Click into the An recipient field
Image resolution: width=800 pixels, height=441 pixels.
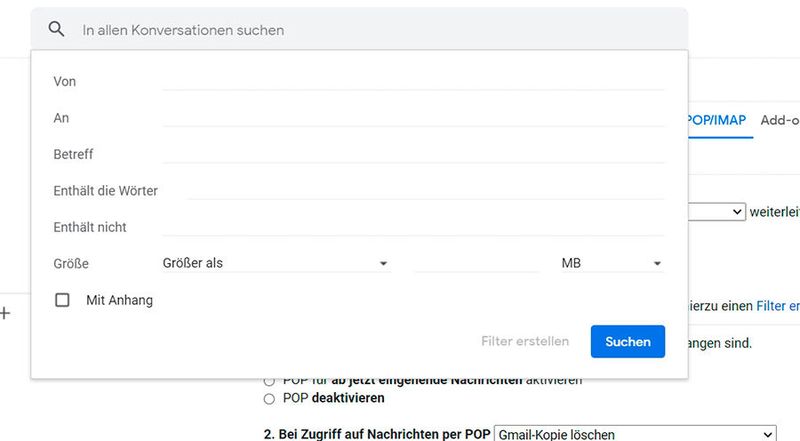[413, 117]
